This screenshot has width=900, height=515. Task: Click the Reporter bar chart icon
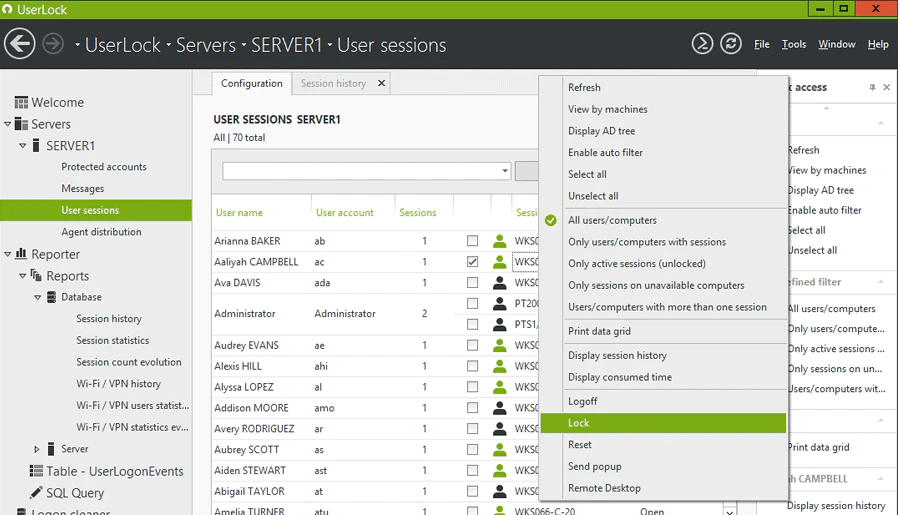click(21, 254)
